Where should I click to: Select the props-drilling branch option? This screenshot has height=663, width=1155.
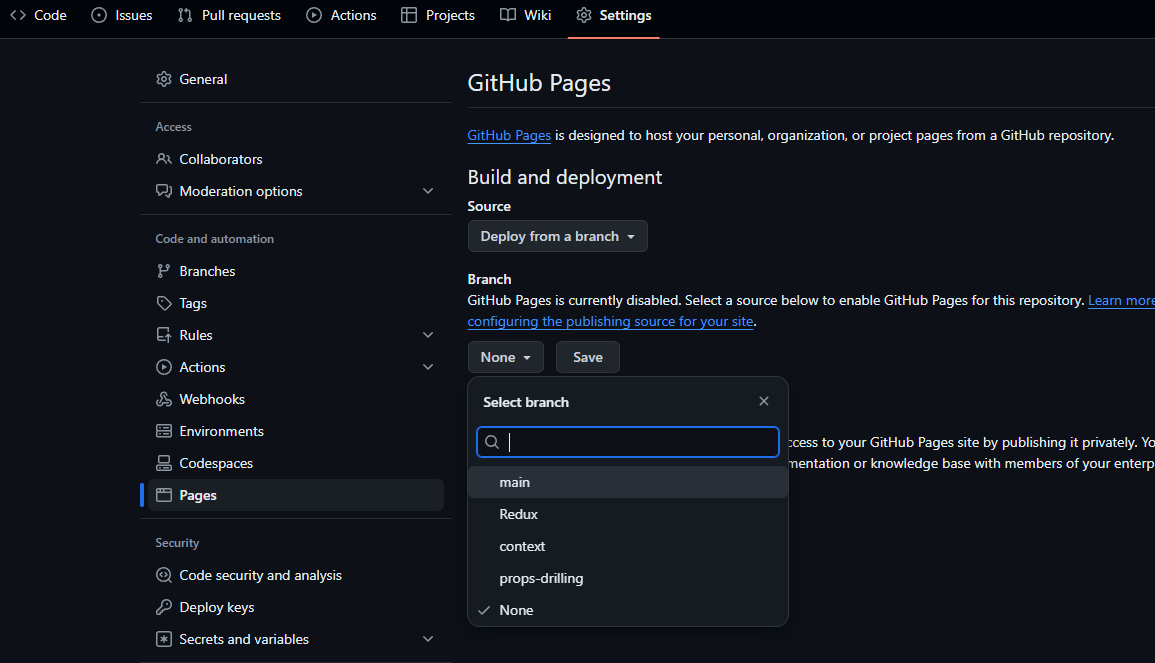pos(628,578)
